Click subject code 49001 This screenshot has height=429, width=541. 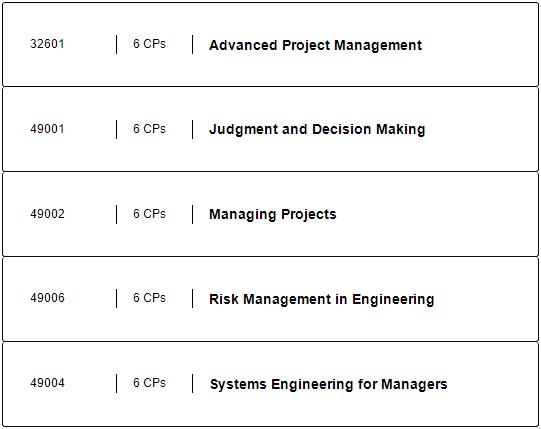pyautogui.click(x=47, y=129)
